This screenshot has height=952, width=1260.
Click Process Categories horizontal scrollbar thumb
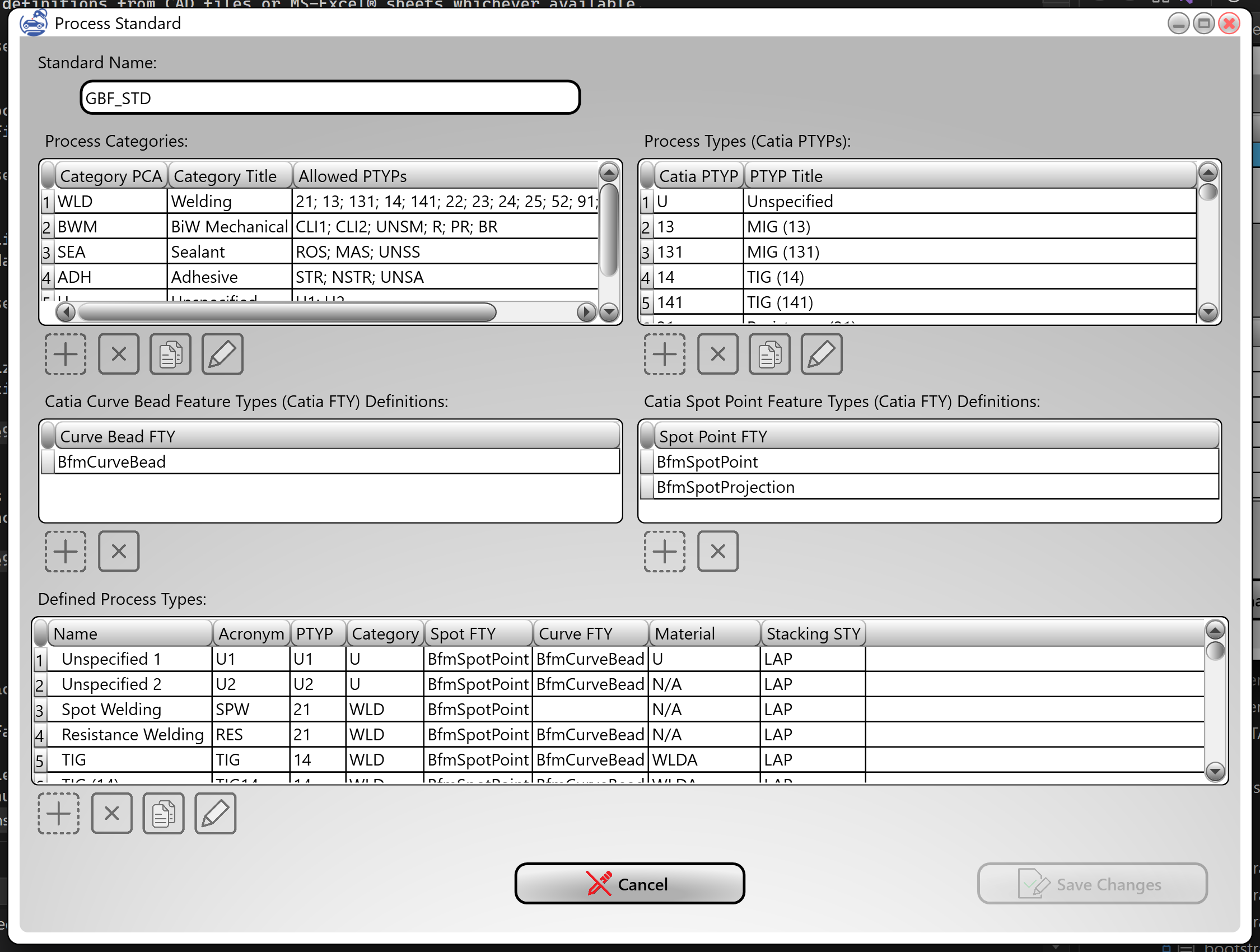(287, 311)
